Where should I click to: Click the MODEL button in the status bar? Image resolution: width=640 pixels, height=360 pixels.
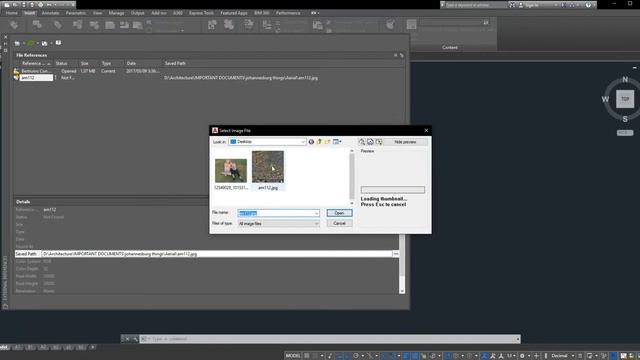pyautogui.click(x=293, y=356)
